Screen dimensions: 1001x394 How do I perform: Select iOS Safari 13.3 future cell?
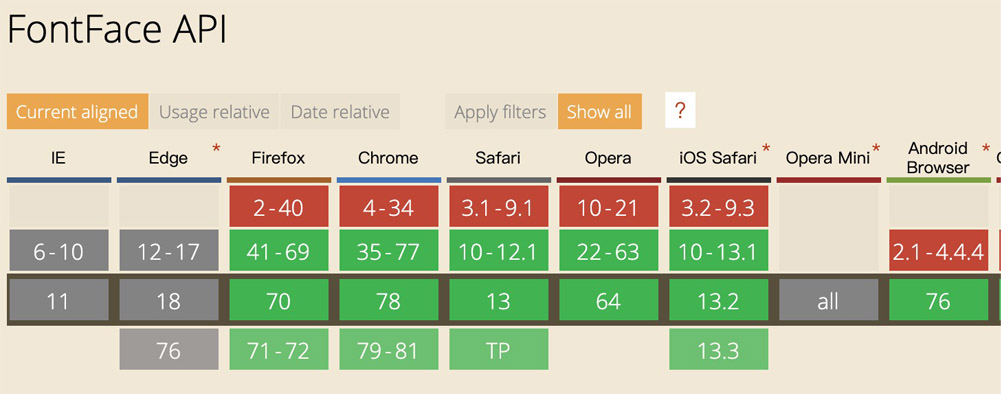coord(718,349)
